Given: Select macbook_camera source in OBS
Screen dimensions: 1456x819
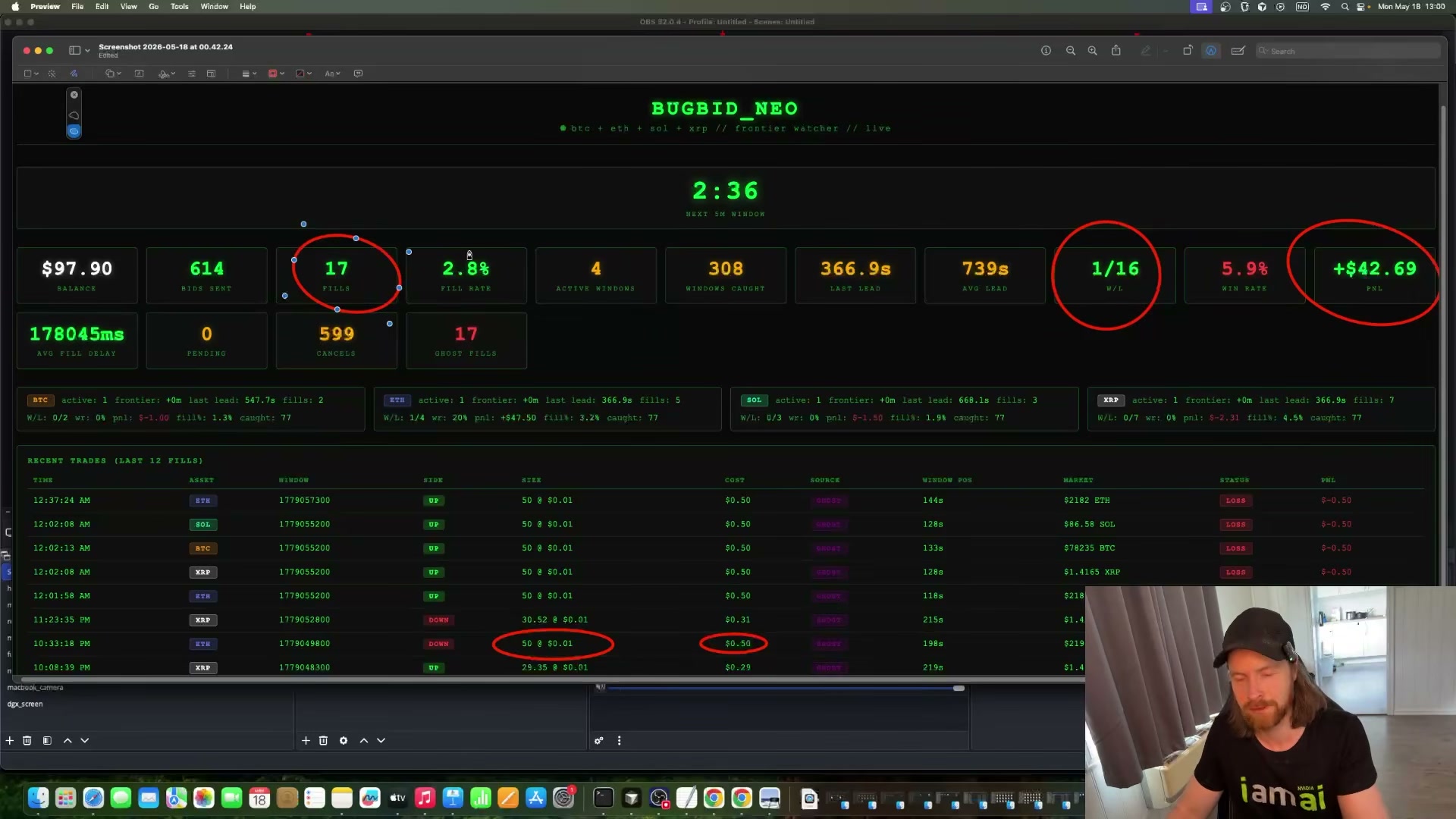Looking at the screenshot, I should (x=36, y=688).
